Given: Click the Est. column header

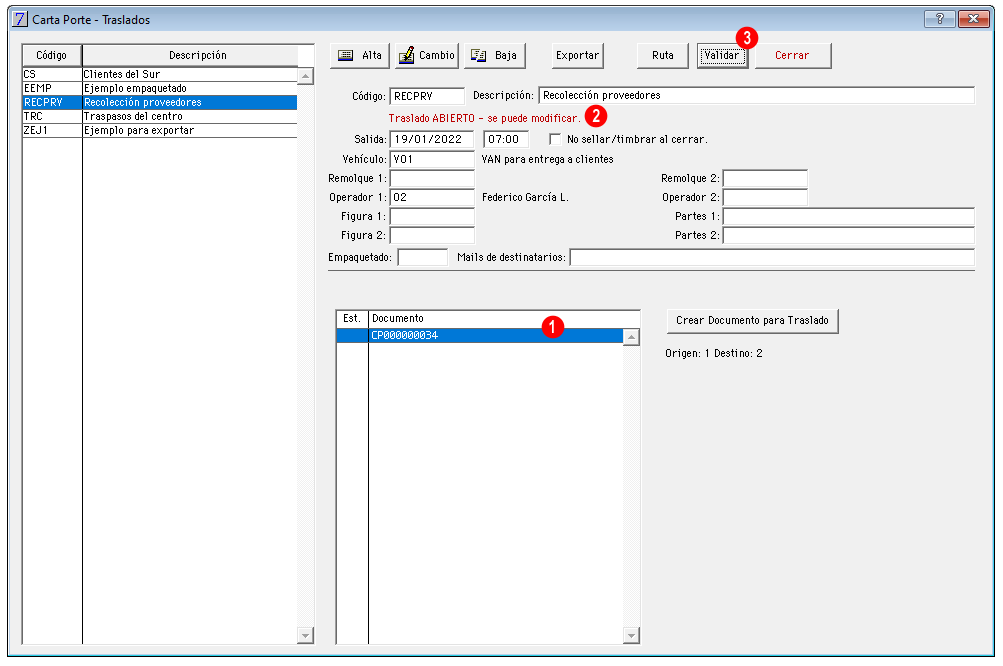Looking at the screenshot, I should click(352, 319).
